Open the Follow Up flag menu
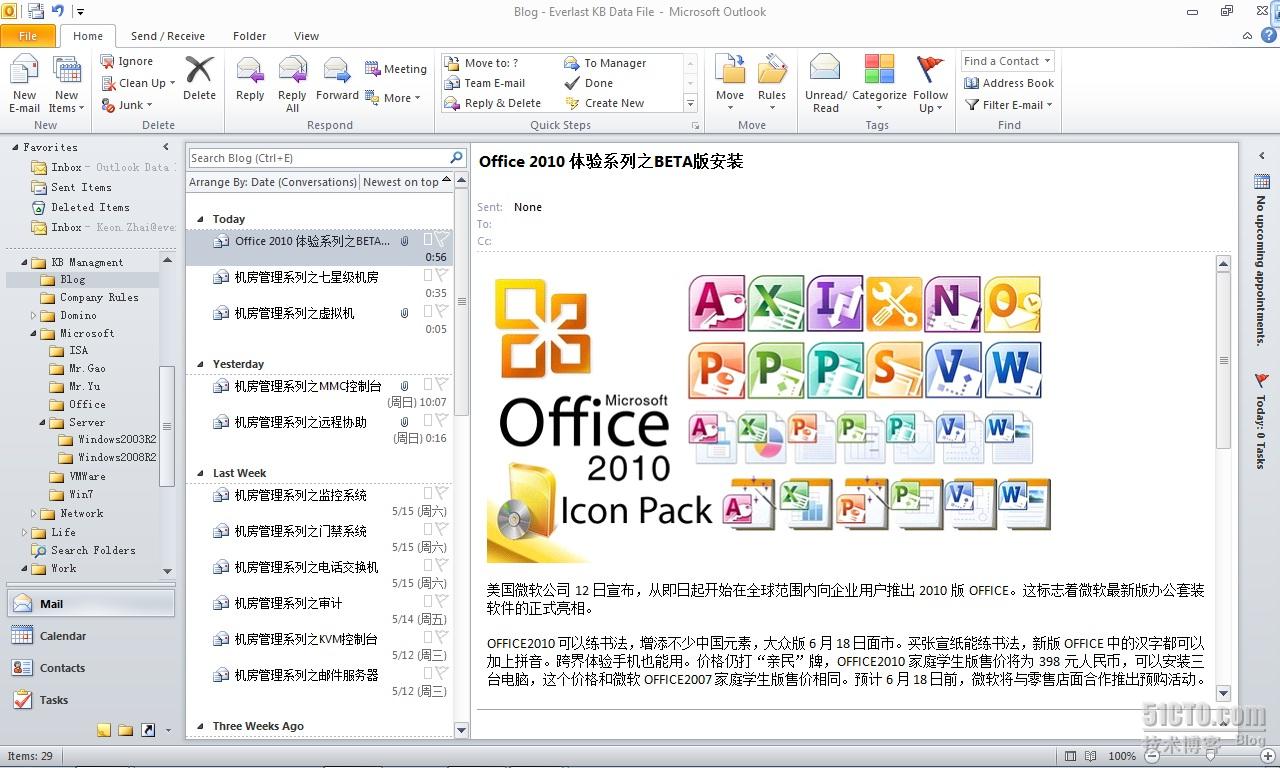This screenshot has width=1280, height=768. (930, 85)
